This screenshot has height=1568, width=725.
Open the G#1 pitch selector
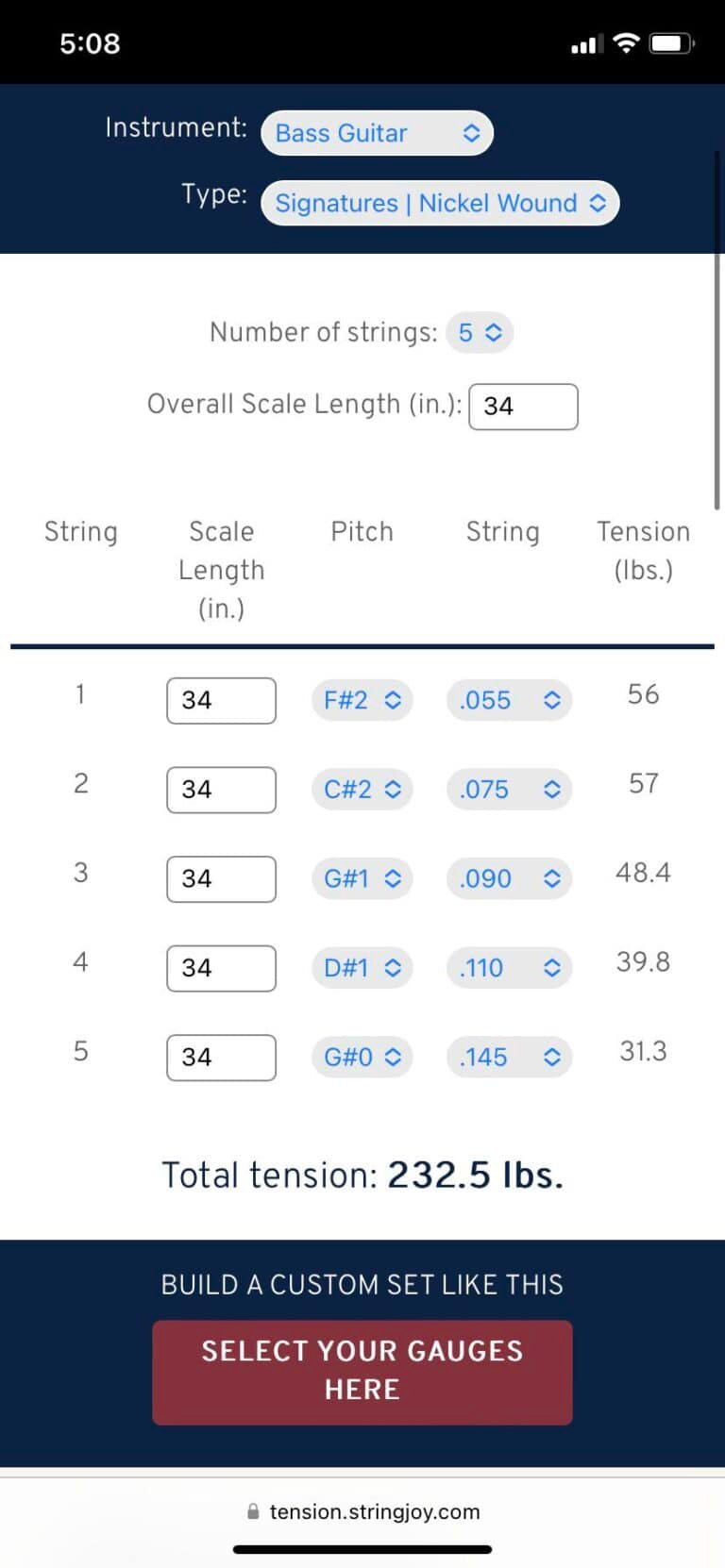pyautogui.click(x=362, y=878)
